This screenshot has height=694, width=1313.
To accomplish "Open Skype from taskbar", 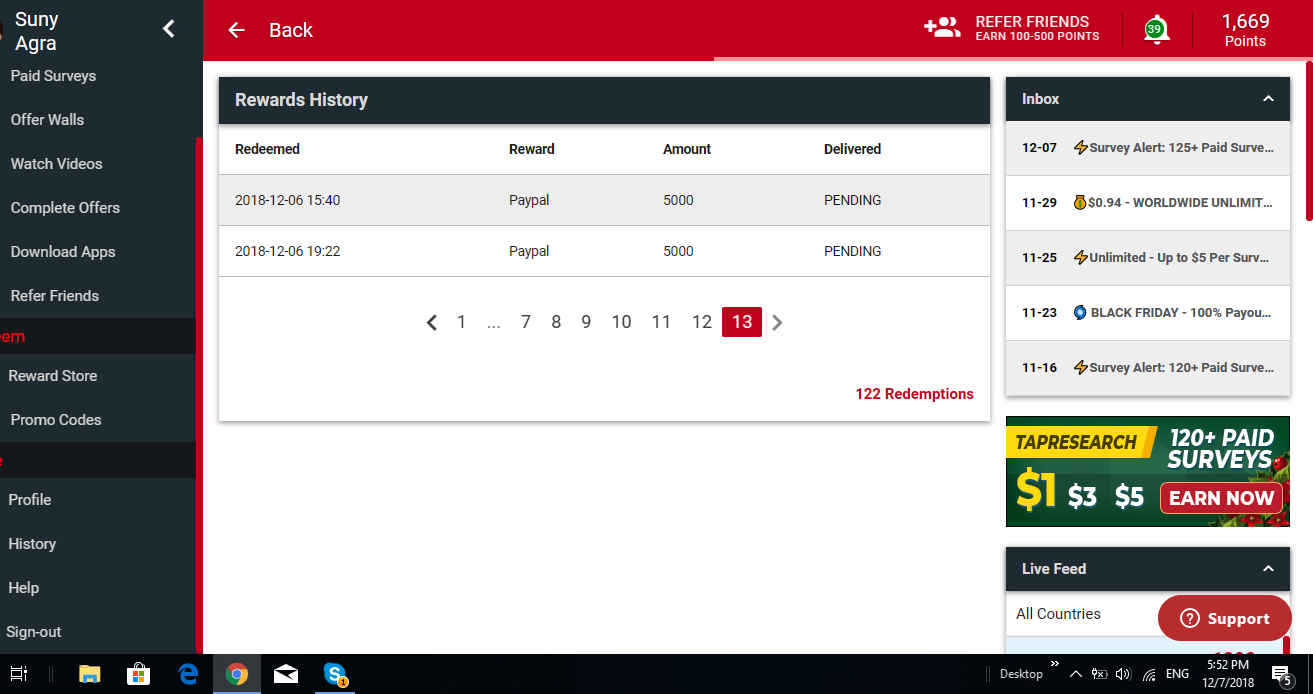I will 335,674.
